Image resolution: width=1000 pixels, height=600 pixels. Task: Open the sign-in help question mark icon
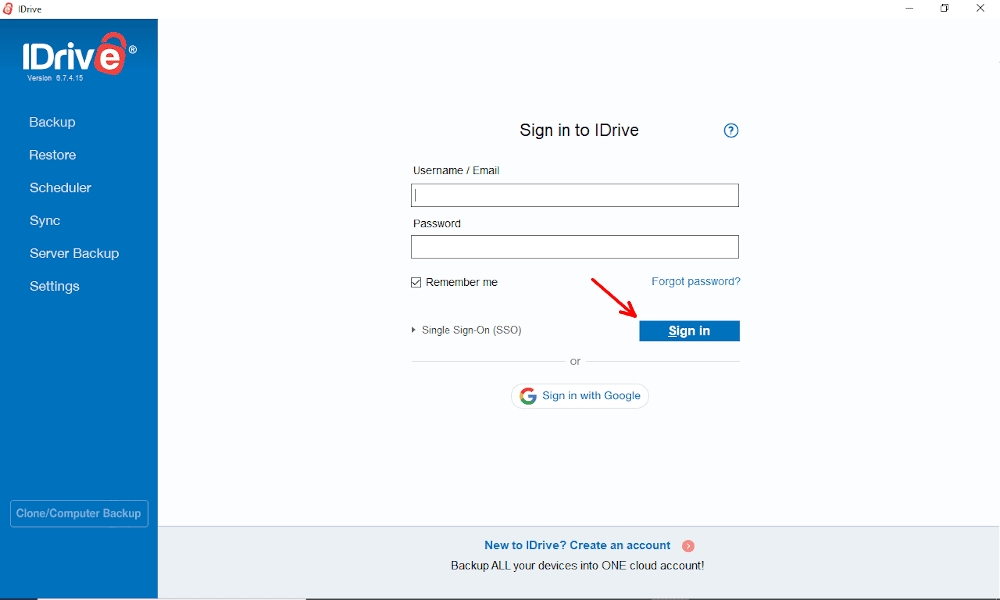[x=731, y=131]
